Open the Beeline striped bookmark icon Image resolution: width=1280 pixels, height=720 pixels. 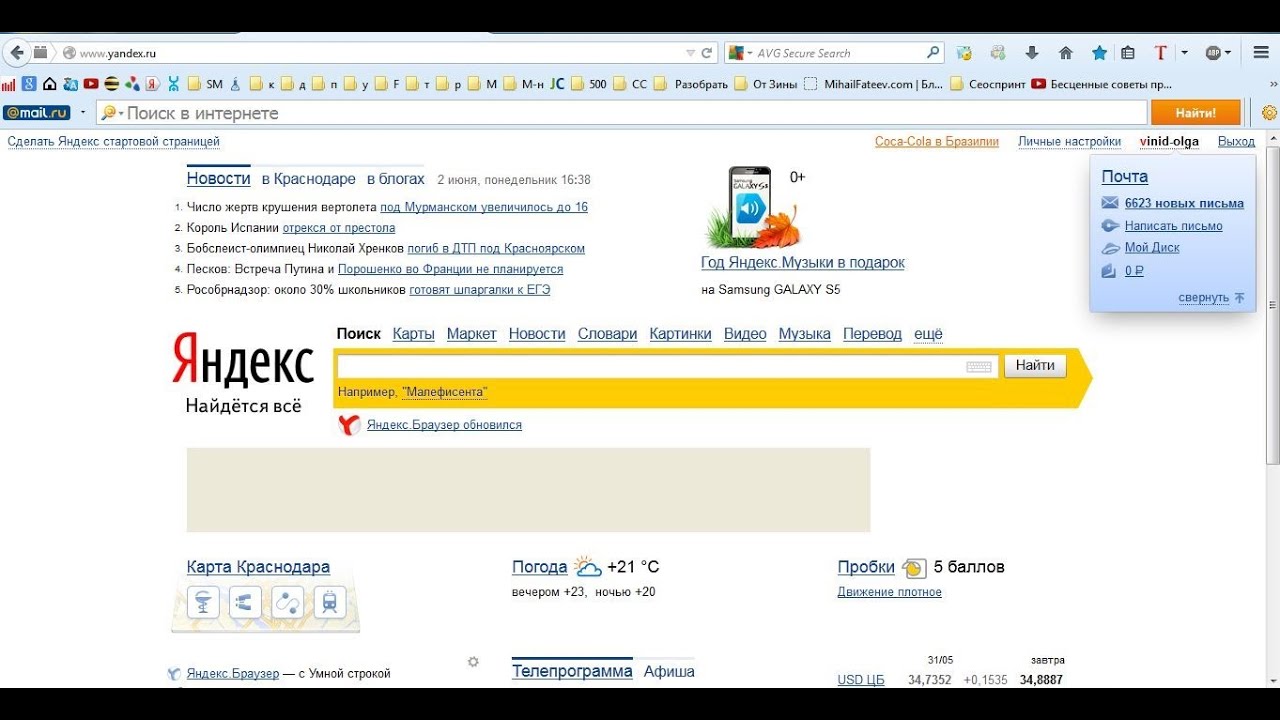111,84
